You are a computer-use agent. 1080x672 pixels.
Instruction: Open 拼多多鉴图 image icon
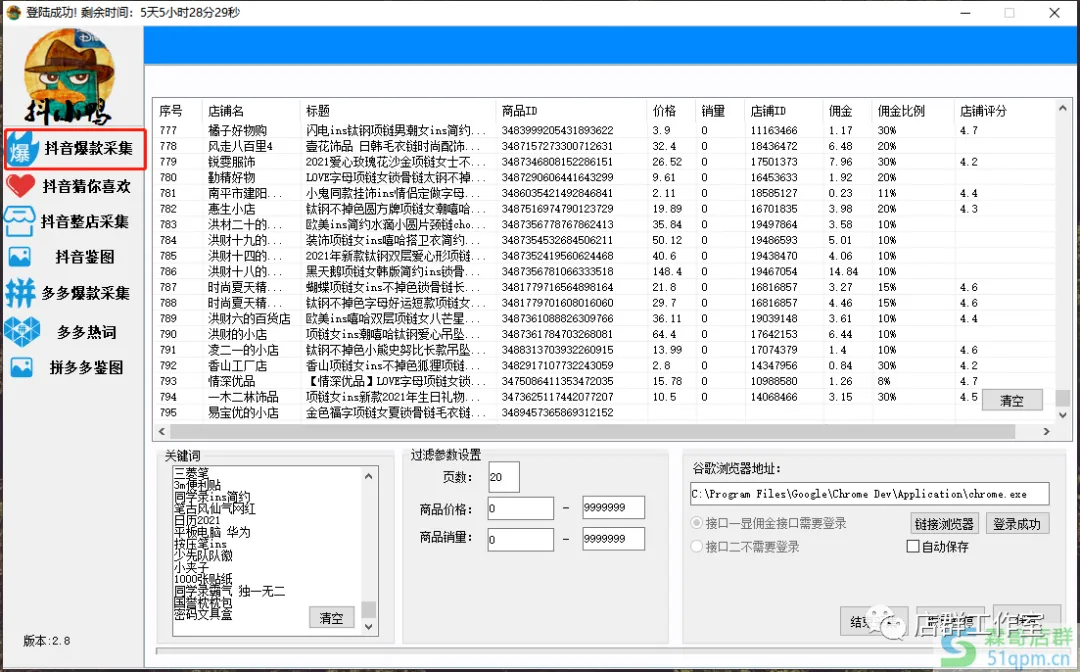pyautogui.click(x=20, y=367)
